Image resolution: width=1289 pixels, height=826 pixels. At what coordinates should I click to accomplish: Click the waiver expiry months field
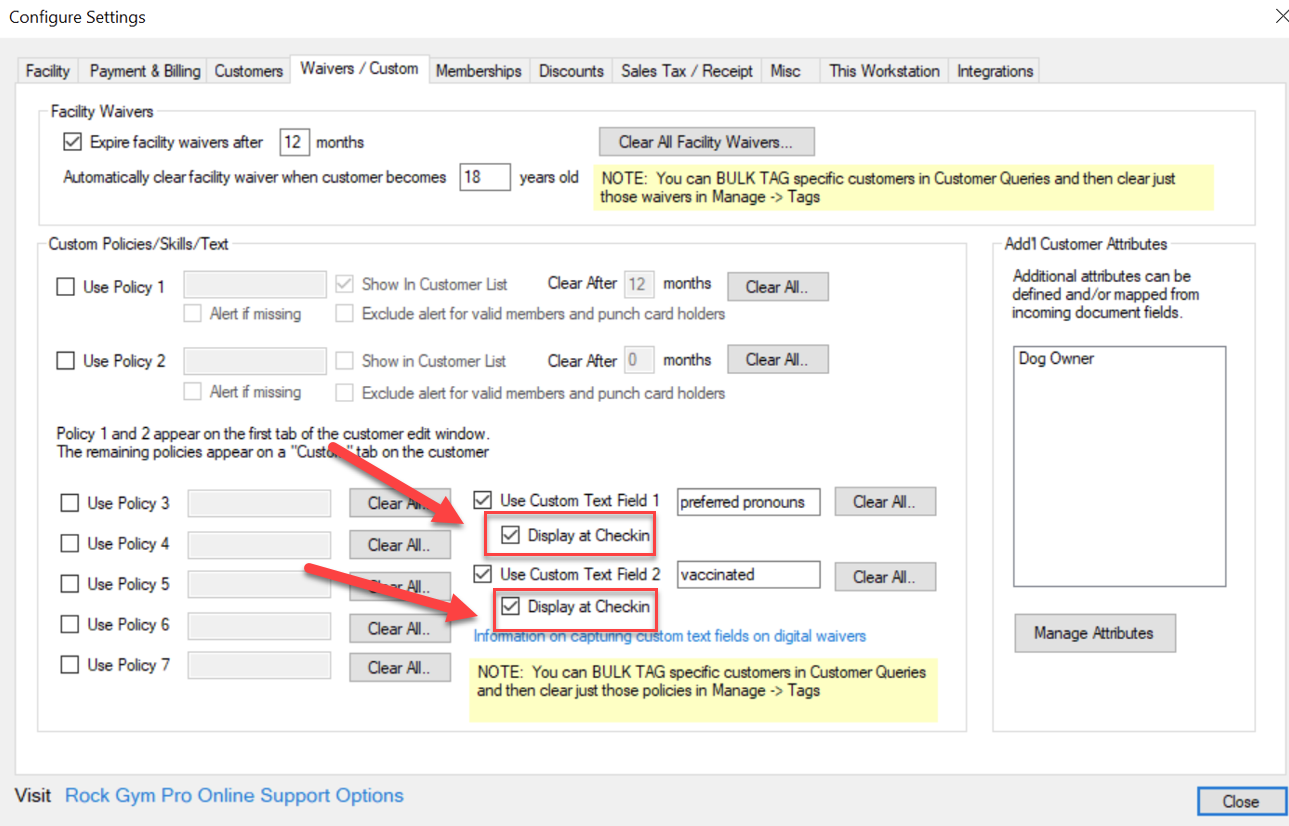294,142
